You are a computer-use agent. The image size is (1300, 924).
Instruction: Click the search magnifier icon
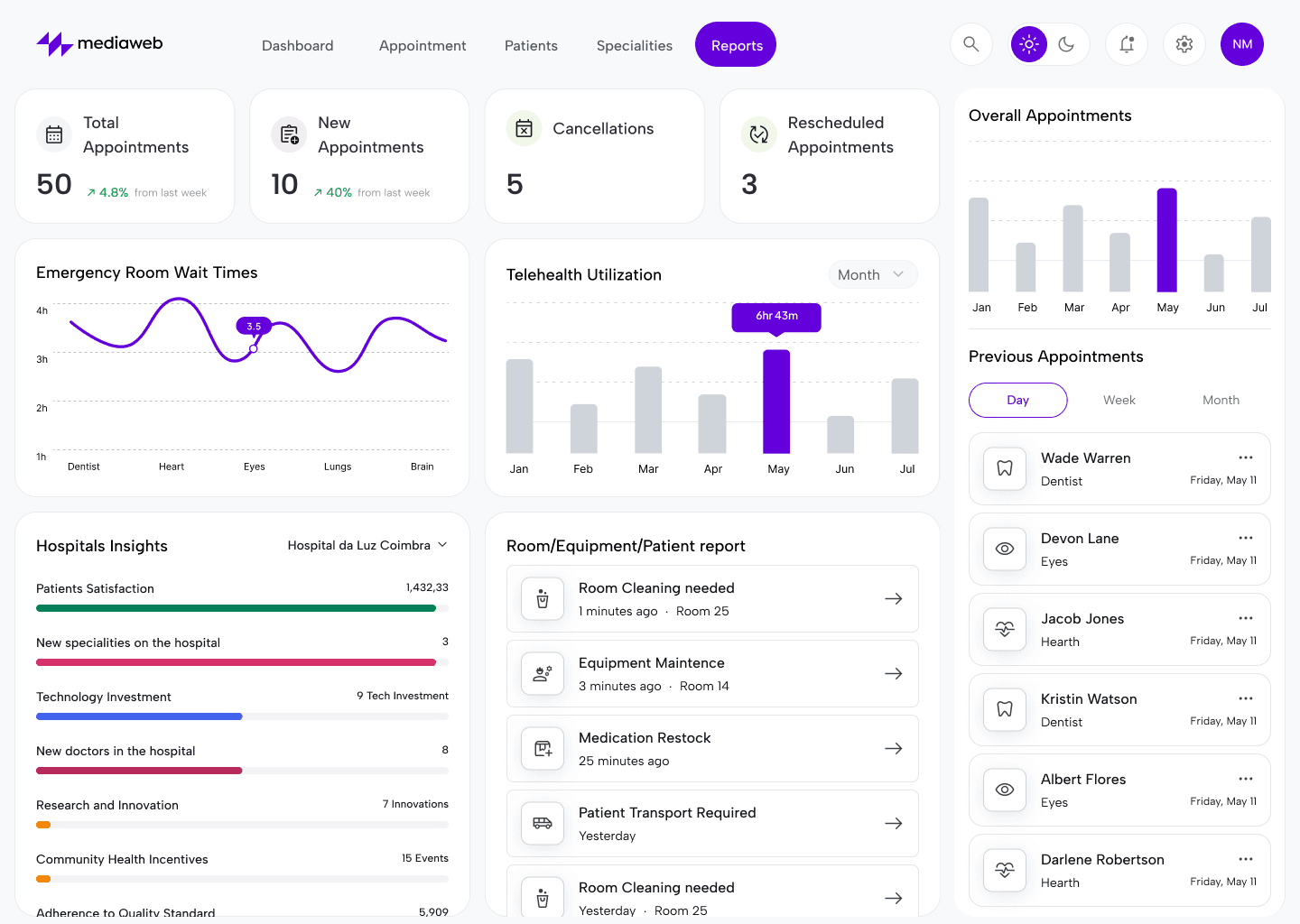point(971,44)
